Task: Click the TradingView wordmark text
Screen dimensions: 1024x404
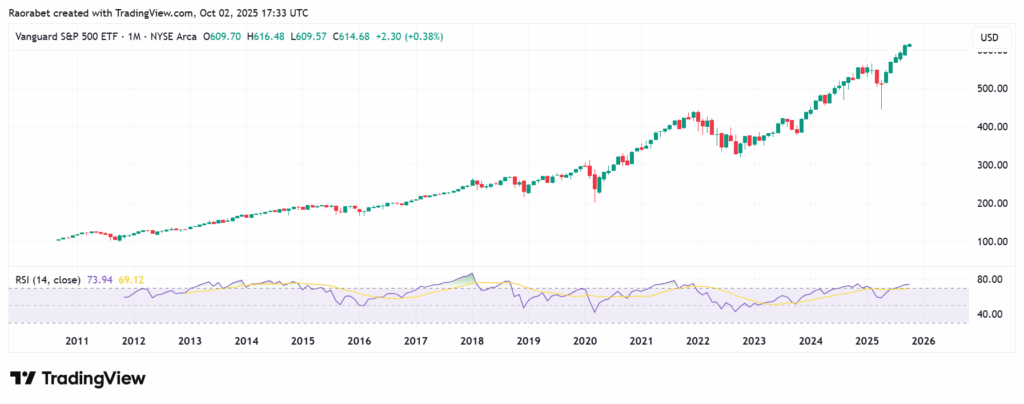Action: 93,379
